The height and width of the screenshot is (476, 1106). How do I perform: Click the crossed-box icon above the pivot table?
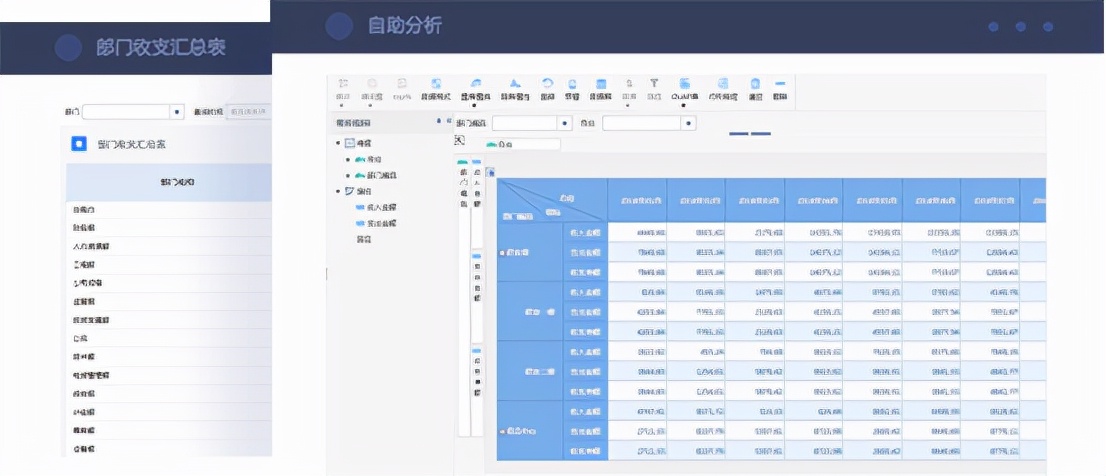coord(460,140)
